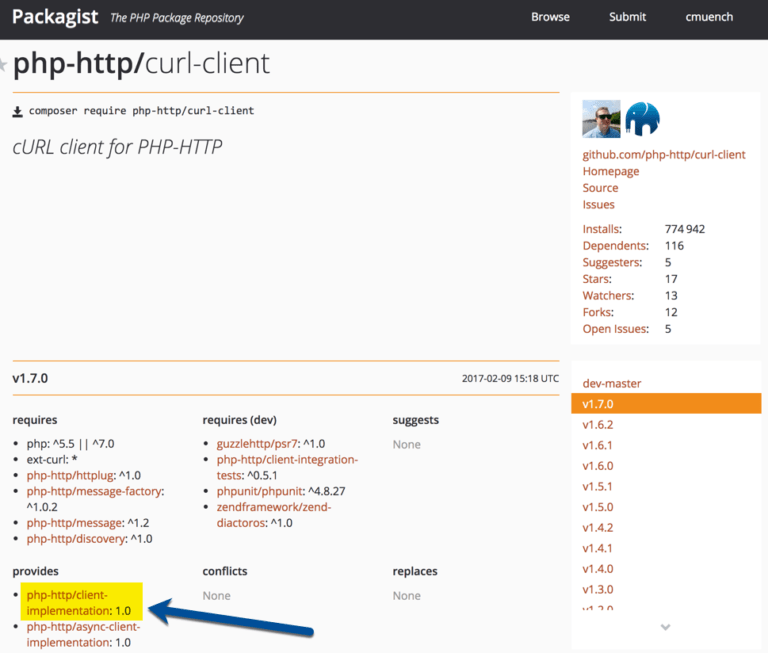Open zendframework/zend-diactoros link
768x653 pixels.
click(x=274, y=515)
